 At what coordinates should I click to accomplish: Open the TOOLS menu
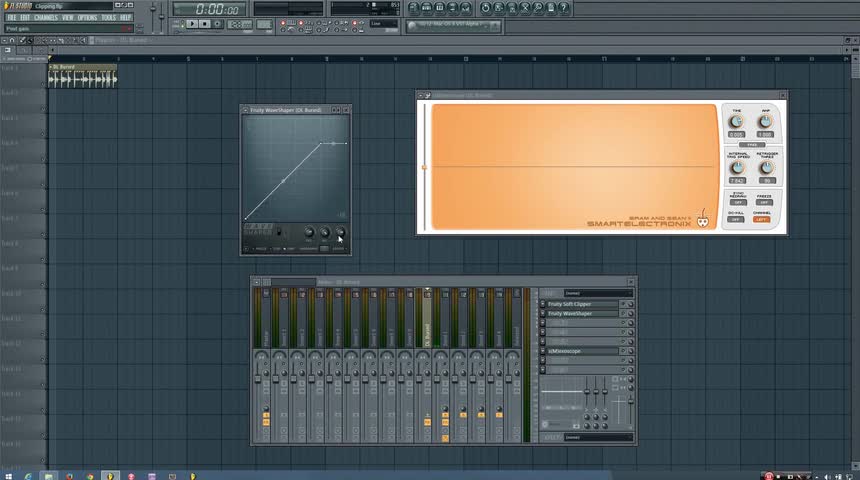point(108,17)
